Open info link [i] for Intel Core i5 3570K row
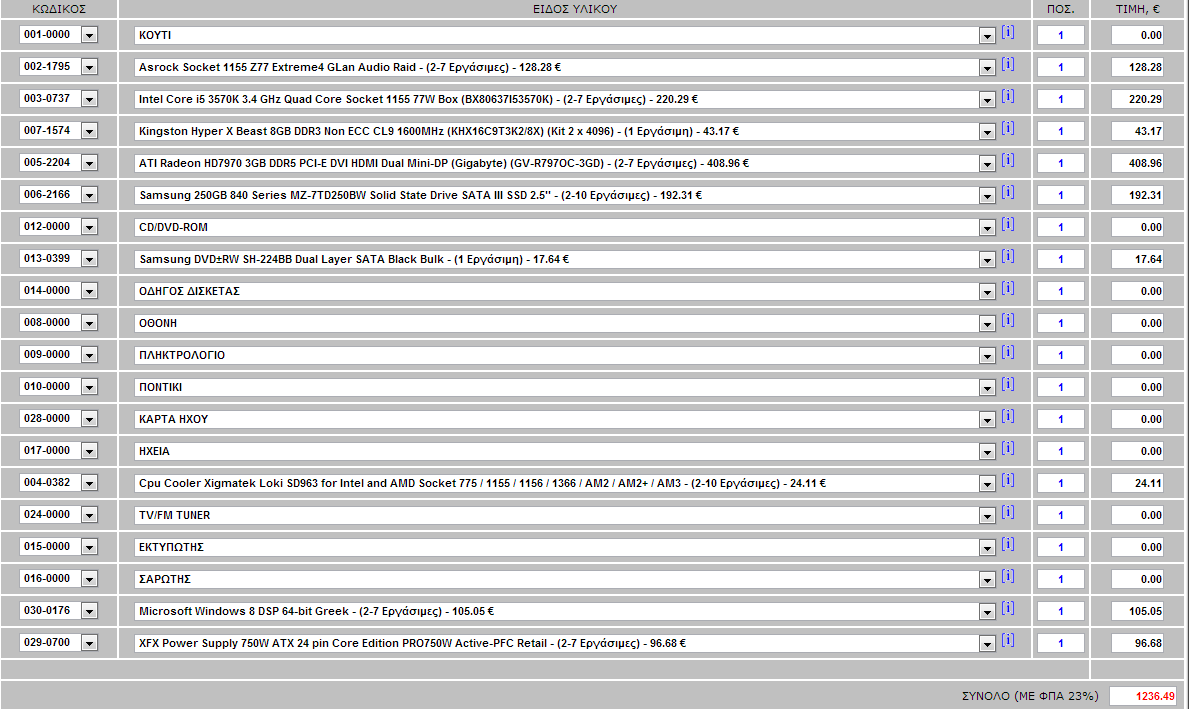 click(x=1008, y=96)
